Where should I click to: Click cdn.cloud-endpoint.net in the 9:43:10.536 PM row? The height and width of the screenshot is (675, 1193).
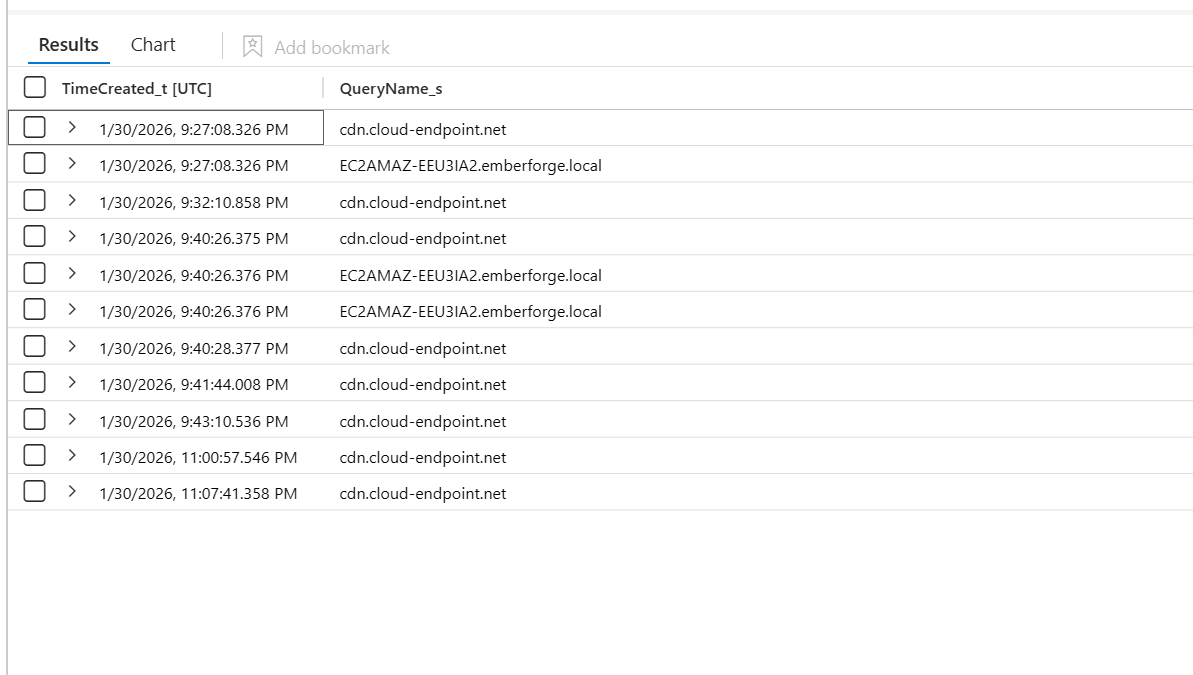tap(423, 421)
